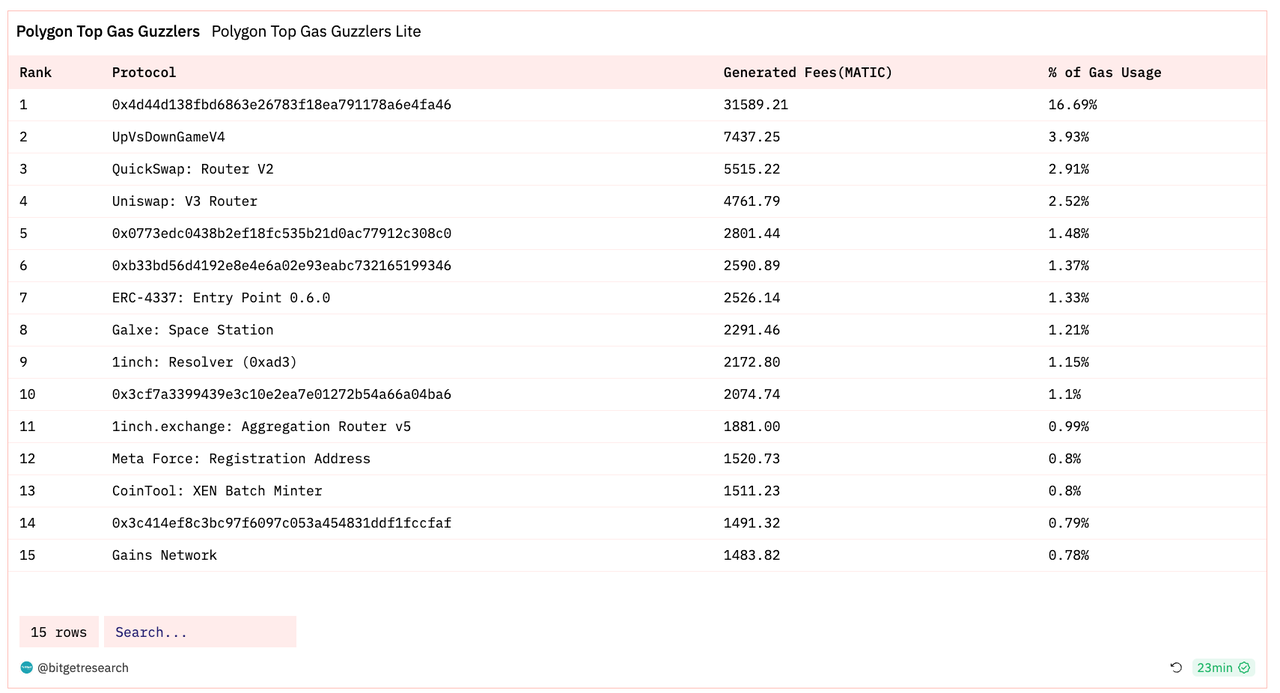This screenshot has height=693, width=1280.
Task: Click the Uniswap: V3 Router row
Action: (184, 201)
